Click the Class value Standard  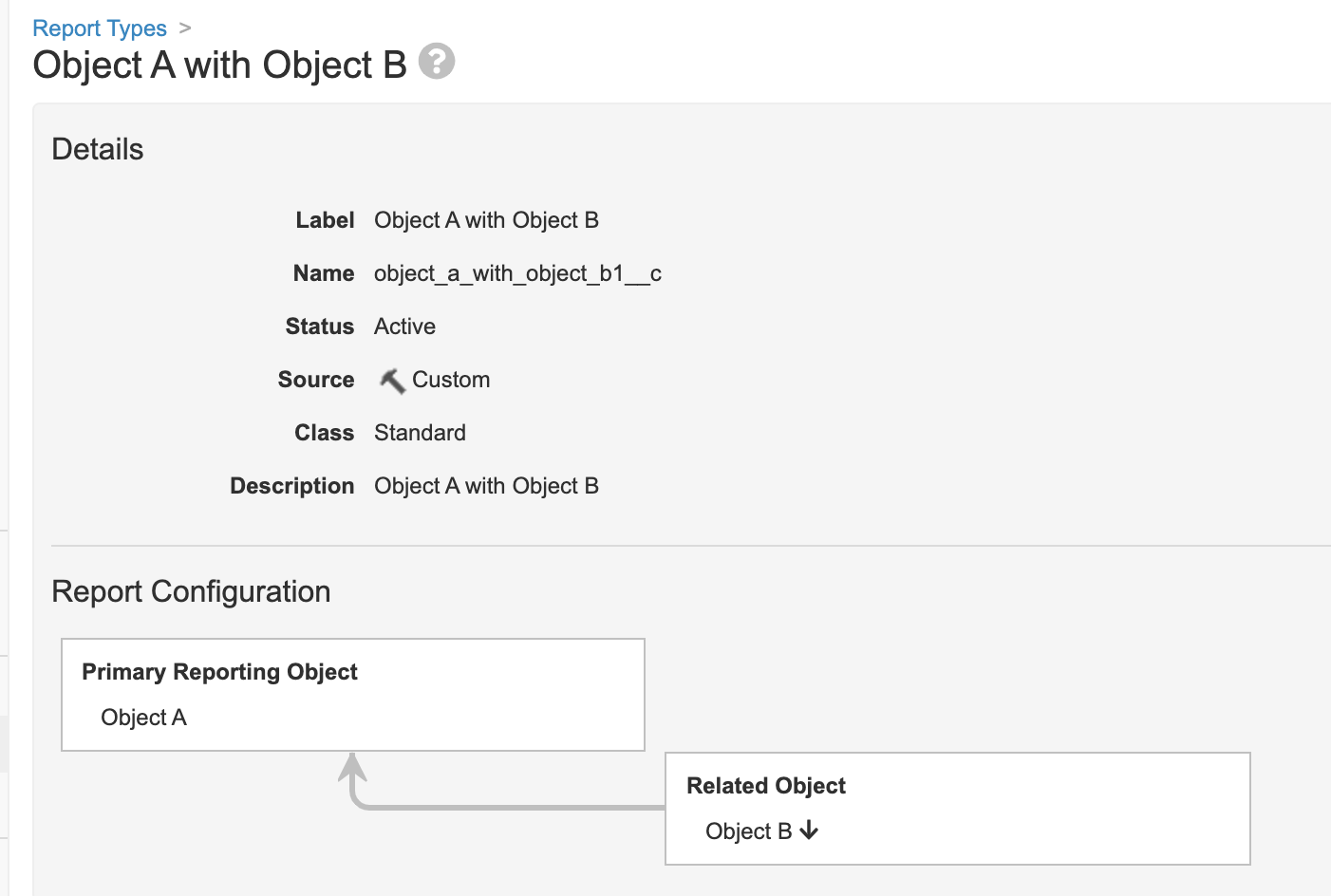coord(420,433)
